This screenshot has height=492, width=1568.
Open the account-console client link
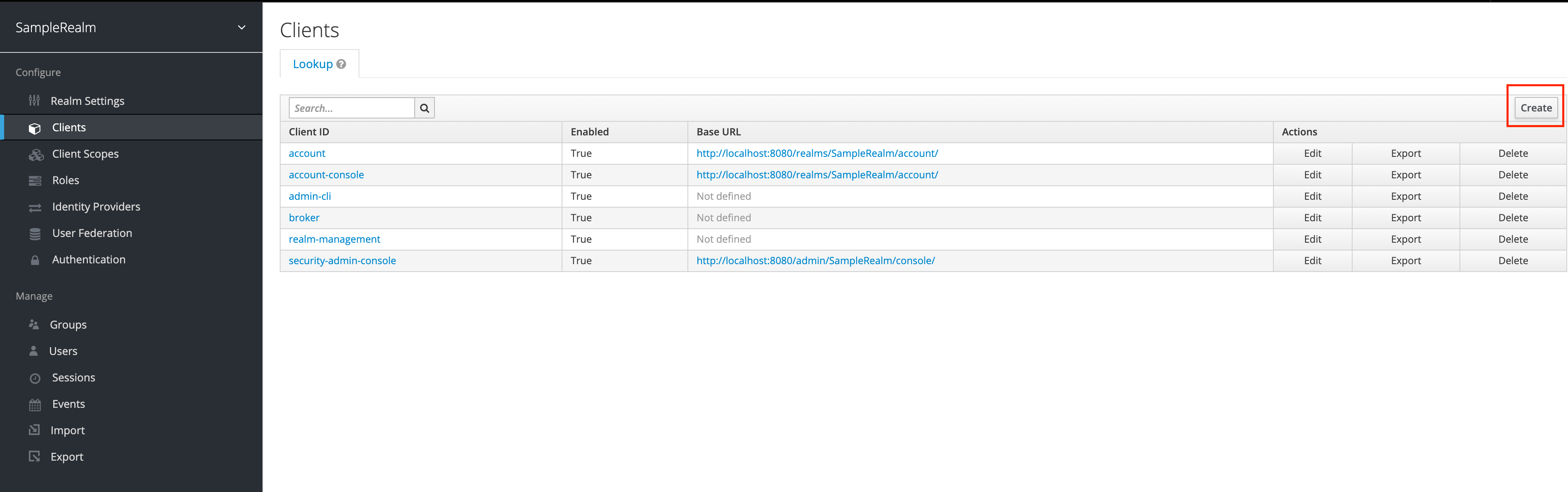(326, 175)
